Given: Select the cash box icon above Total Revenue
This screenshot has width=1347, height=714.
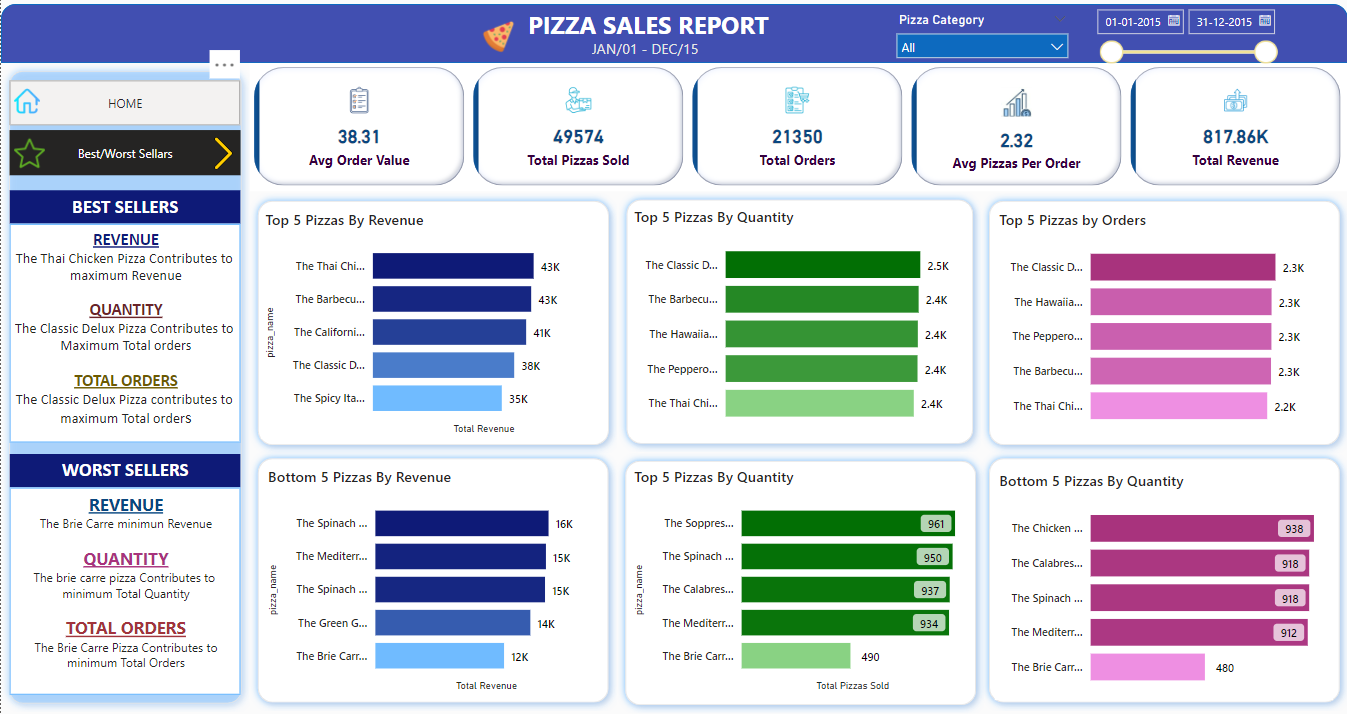Looking at the screenshot, I should click(1234, 100).
